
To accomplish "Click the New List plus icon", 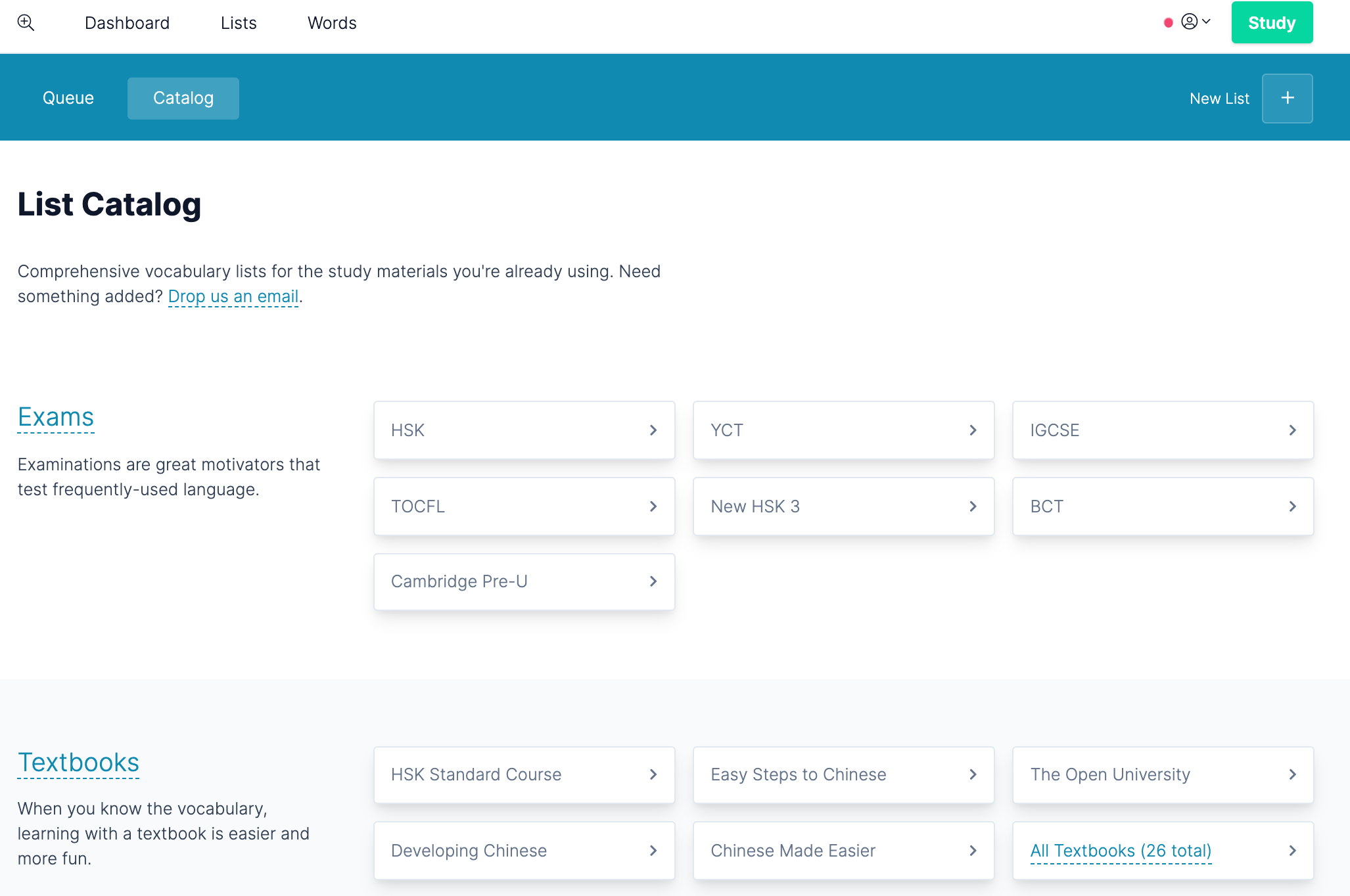I will tap(1288, 97).
